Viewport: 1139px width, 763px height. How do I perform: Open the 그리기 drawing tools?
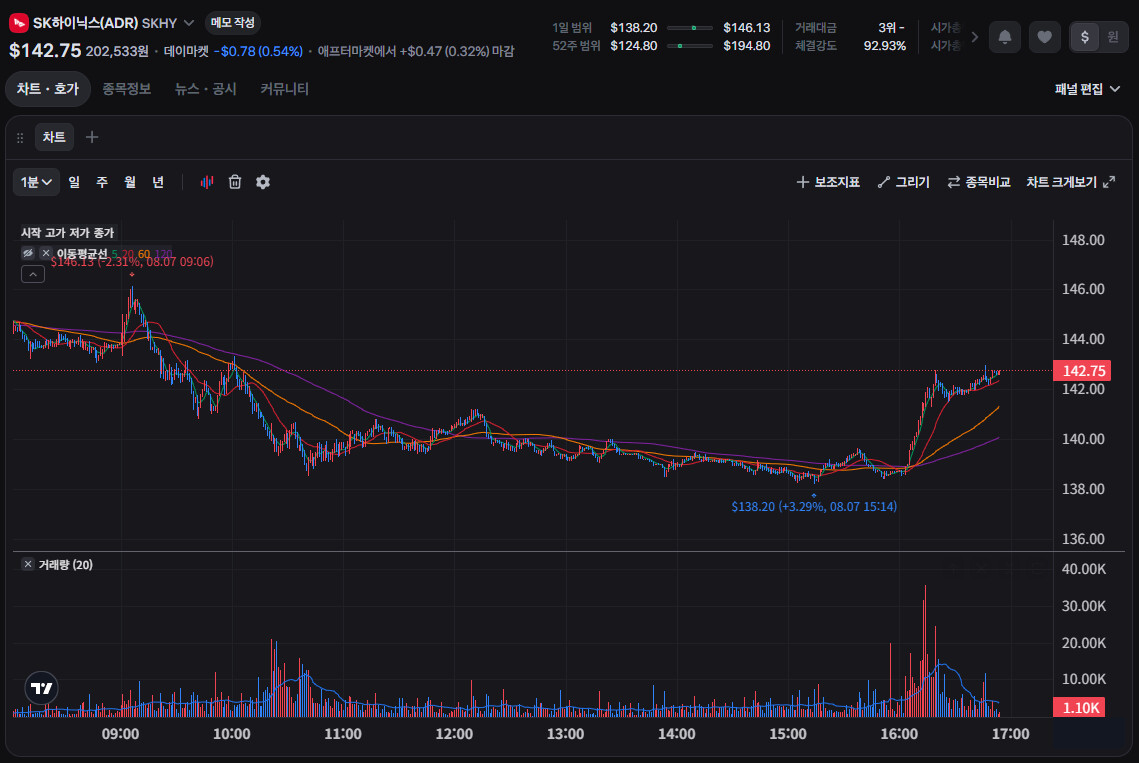[904, 182]
